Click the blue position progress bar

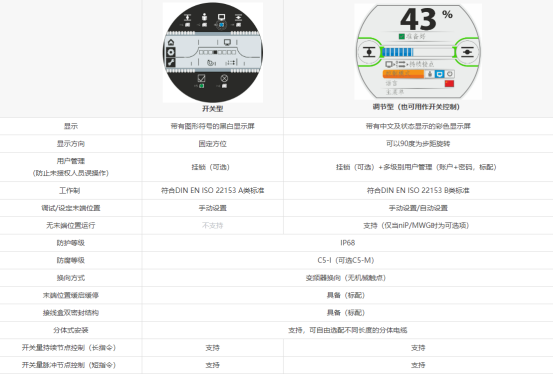point(397,53)
